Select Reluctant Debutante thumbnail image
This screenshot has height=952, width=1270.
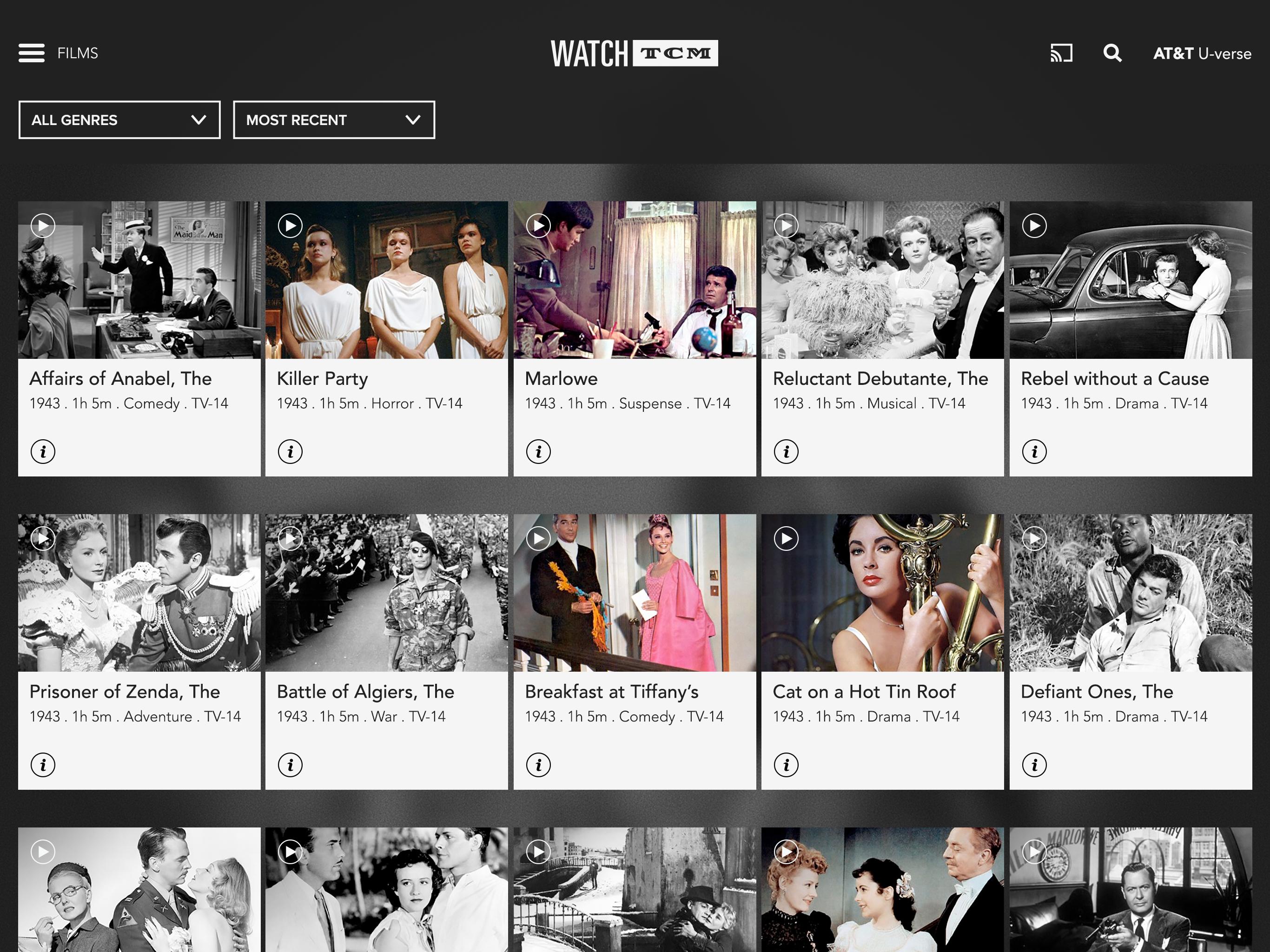882,280
